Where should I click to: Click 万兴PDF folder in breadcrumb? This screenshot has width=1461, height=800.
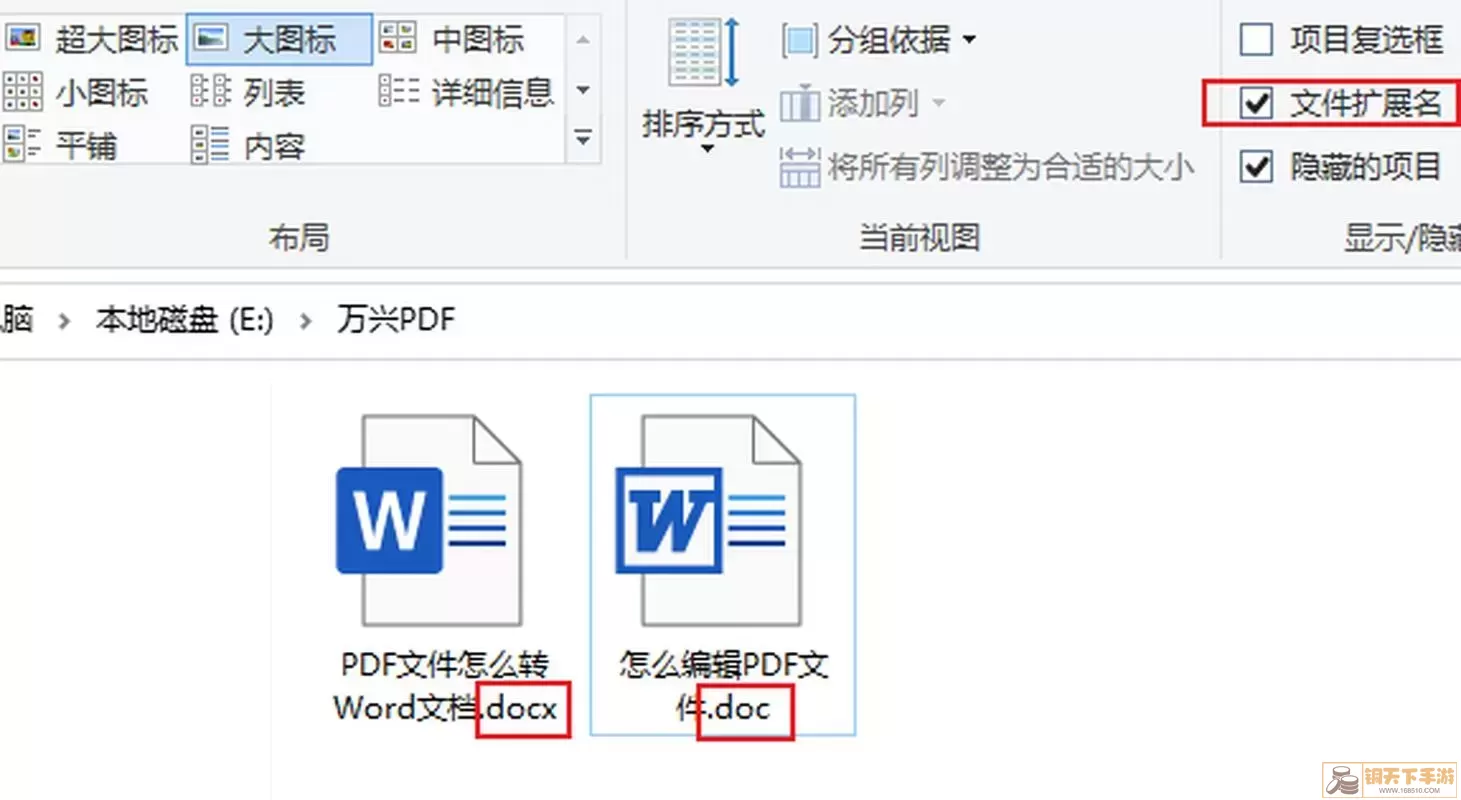point(396,320)
